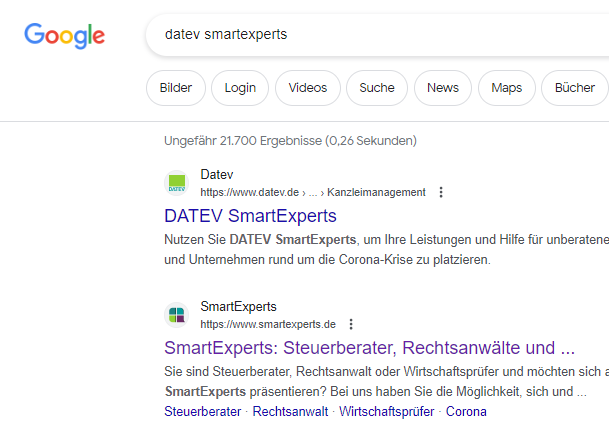Select the Videos filter chip
This screenshot has width=609, height=432.
click(308, 88)
